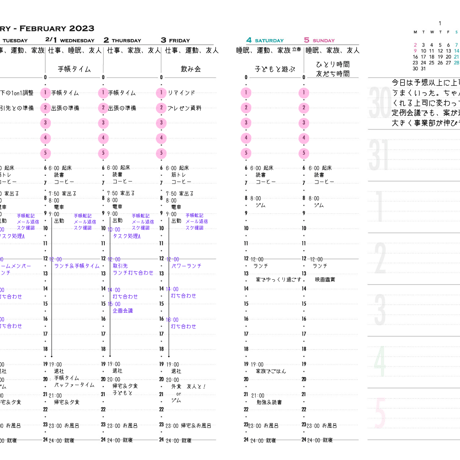Screen dimensions: 460x460
Task: Select the 5 Sunday column heading
Action: [319, 40]
